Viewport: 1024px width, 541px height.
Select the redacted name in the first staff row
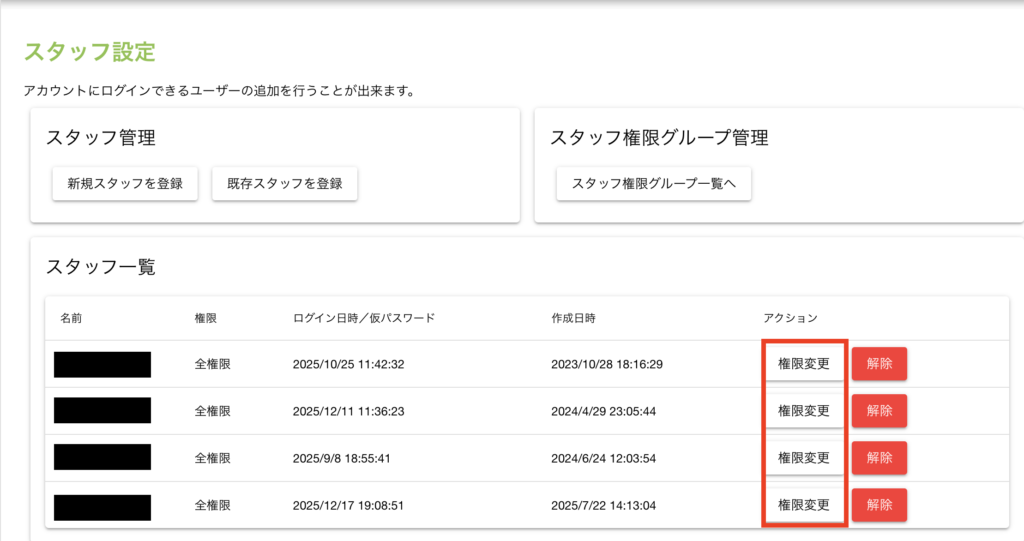click(102, 364)
